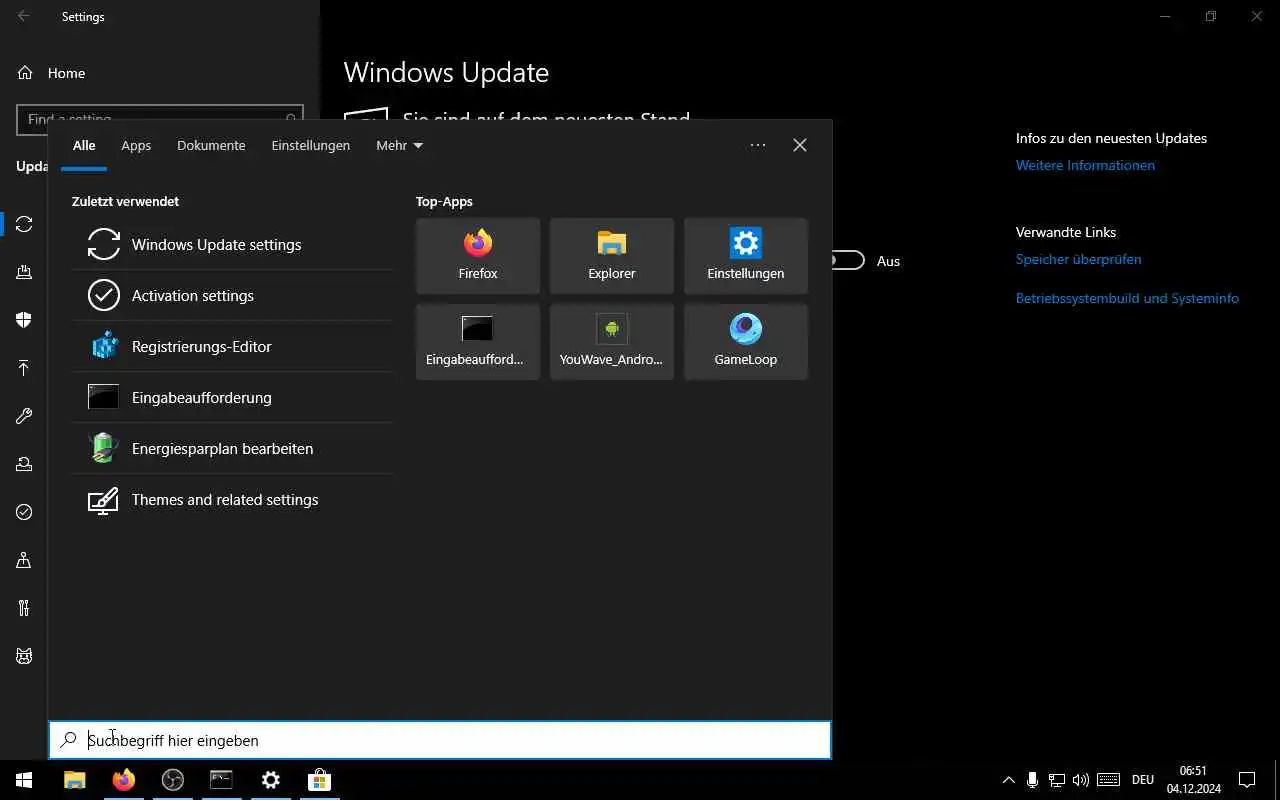The height and width of the screenshot is (800, 1280).
Task: Open Backup upload-arrow icon in sidebar
Action: click(x=24, y=368)
